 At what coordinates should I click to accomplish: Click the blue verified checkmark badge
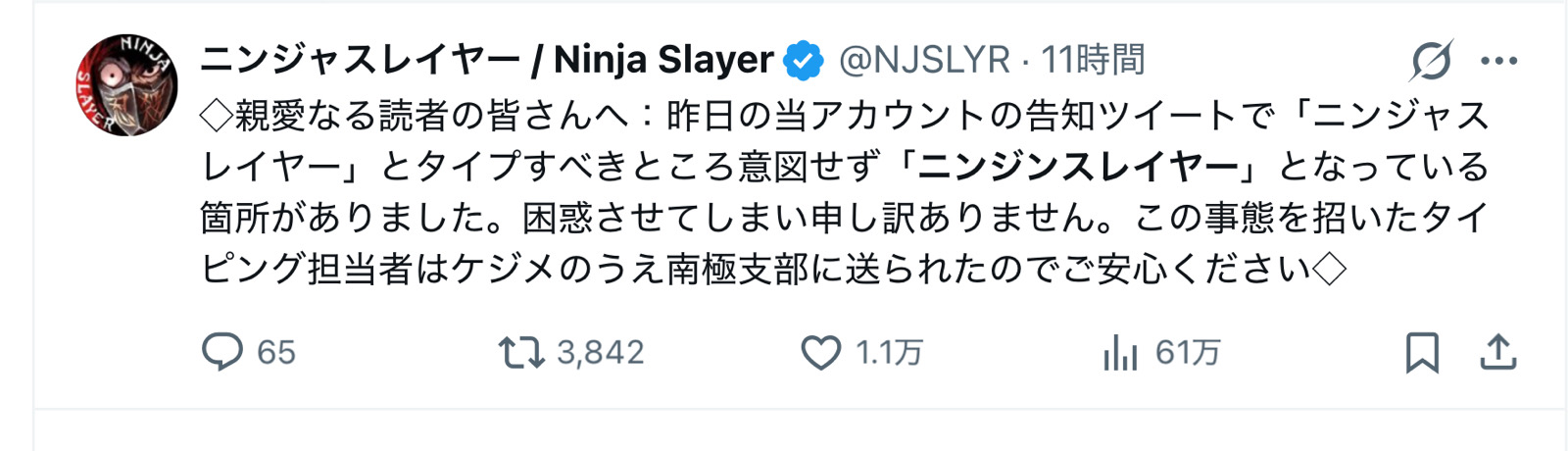tap(804, 61)
